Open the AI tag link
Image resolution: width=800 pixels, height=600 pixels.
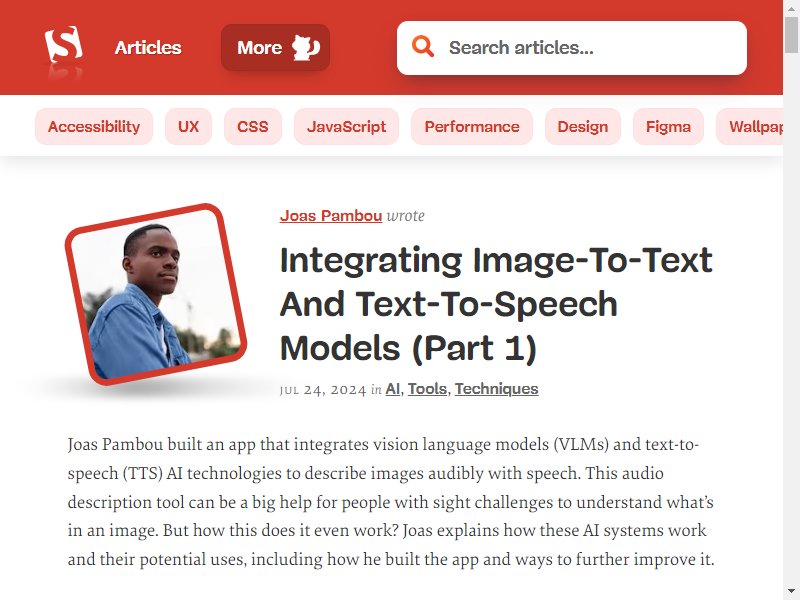[x=392, y=389]
